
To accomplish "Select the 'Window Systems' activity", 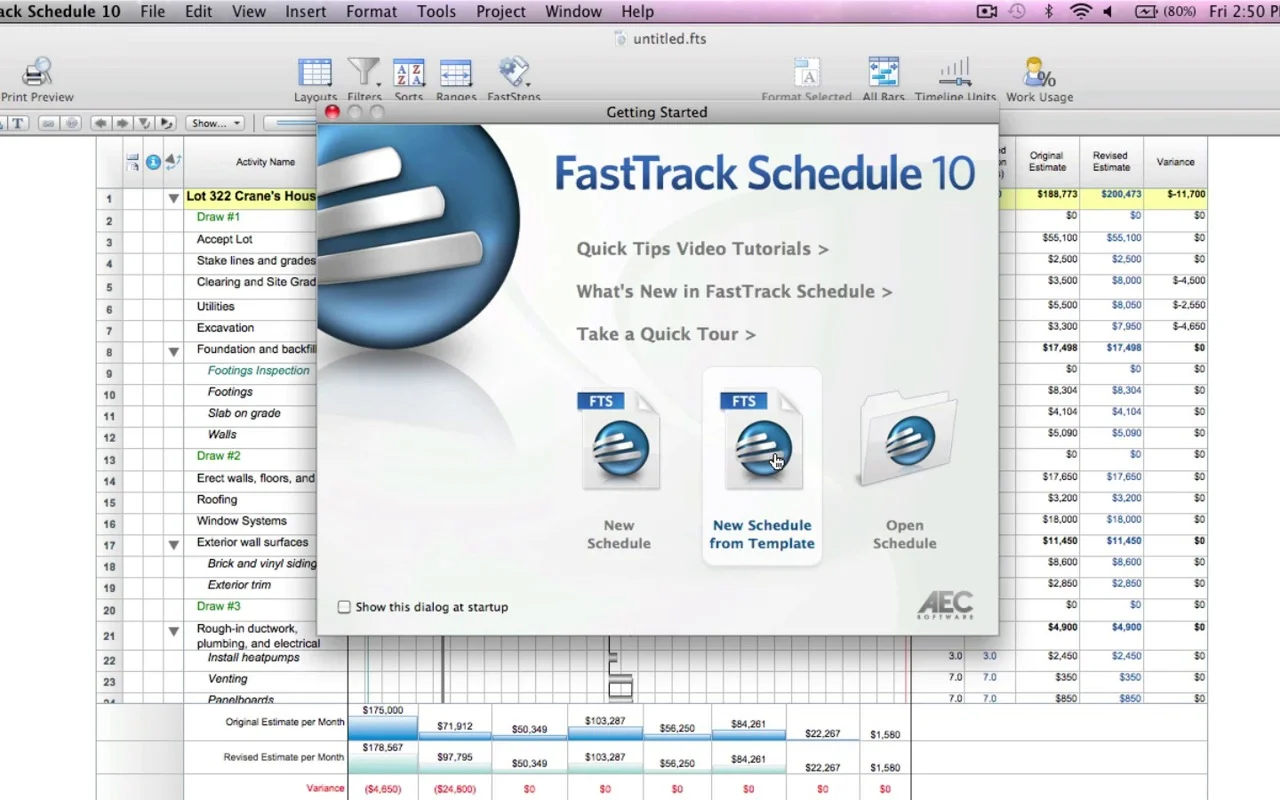I will pyautogui.click(x=242, y=521).
